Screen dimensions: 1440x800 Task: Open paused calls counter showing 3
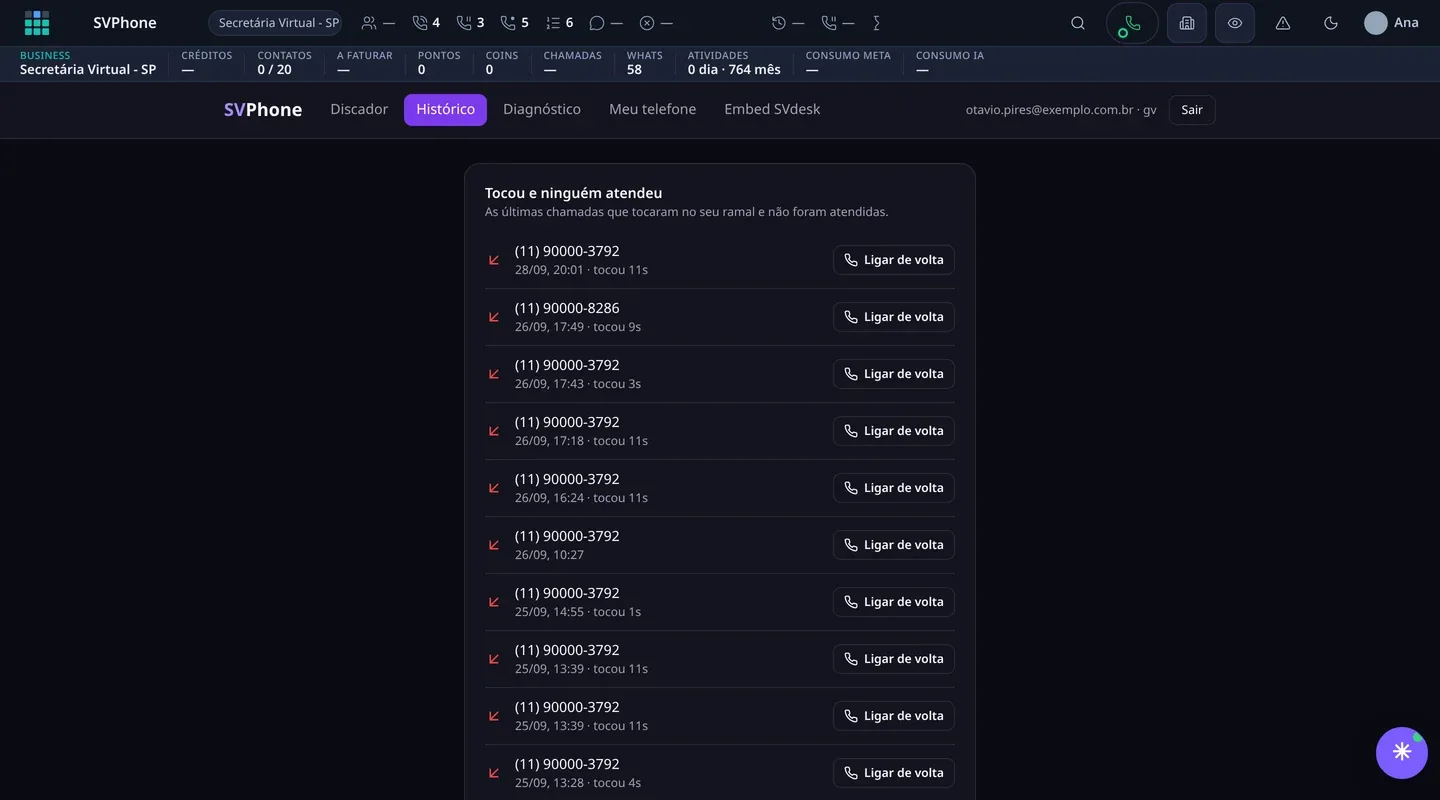point(470,23)
